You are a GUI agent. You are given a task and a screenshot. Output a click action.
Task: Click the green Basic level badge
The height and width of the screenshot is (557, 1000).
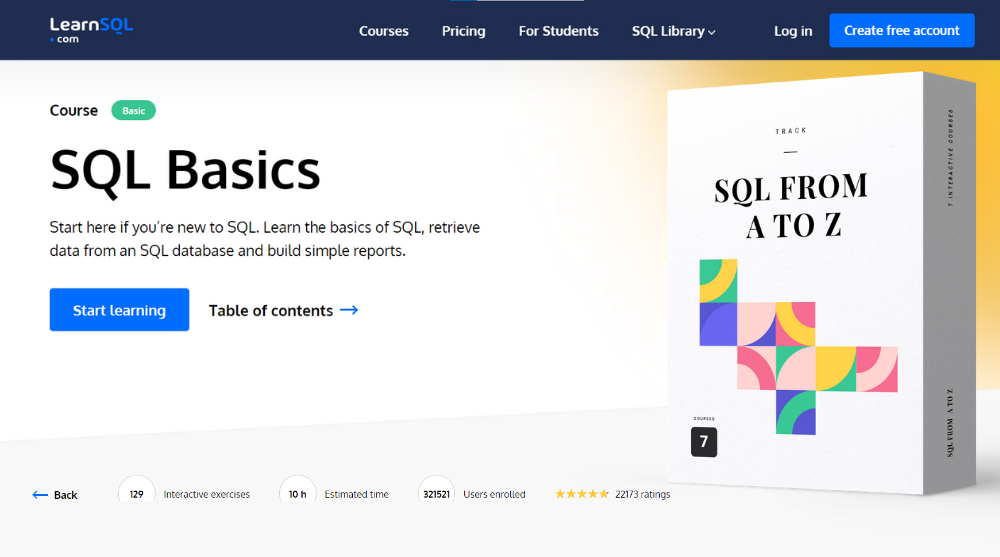coord(133,110)
